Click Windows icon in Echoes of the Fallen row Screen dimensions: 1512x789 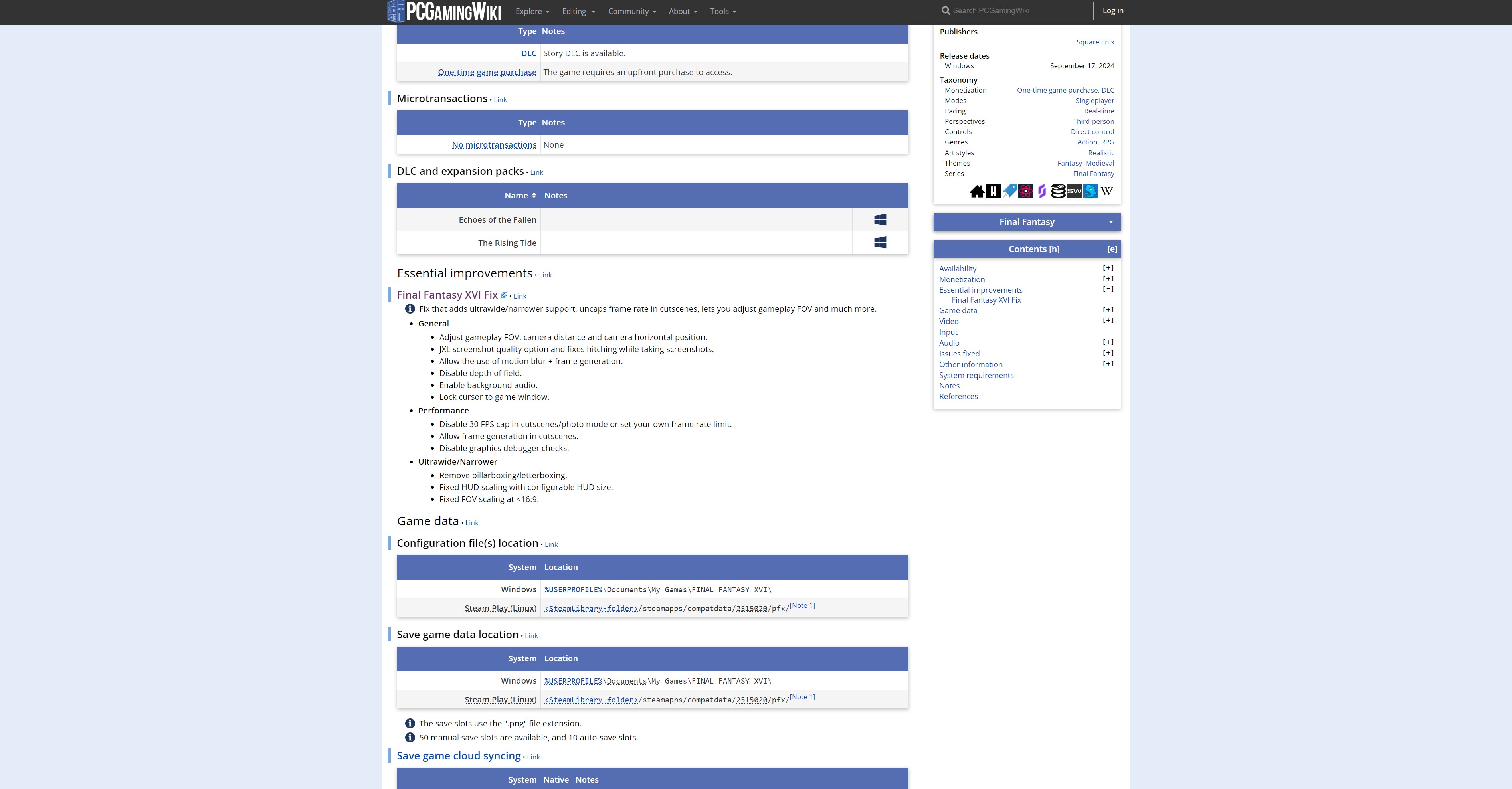tap(880, 219)
